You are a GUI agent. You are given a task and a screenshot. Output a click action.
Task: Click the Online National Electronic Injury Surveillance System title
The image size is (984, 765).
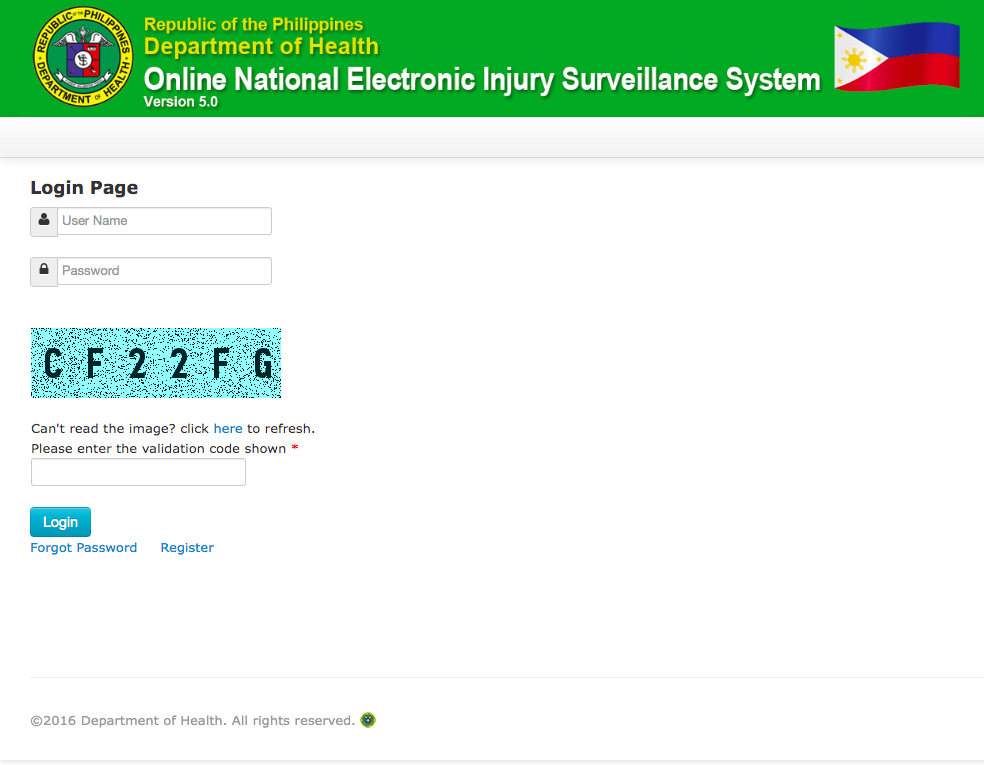[482, 80]
